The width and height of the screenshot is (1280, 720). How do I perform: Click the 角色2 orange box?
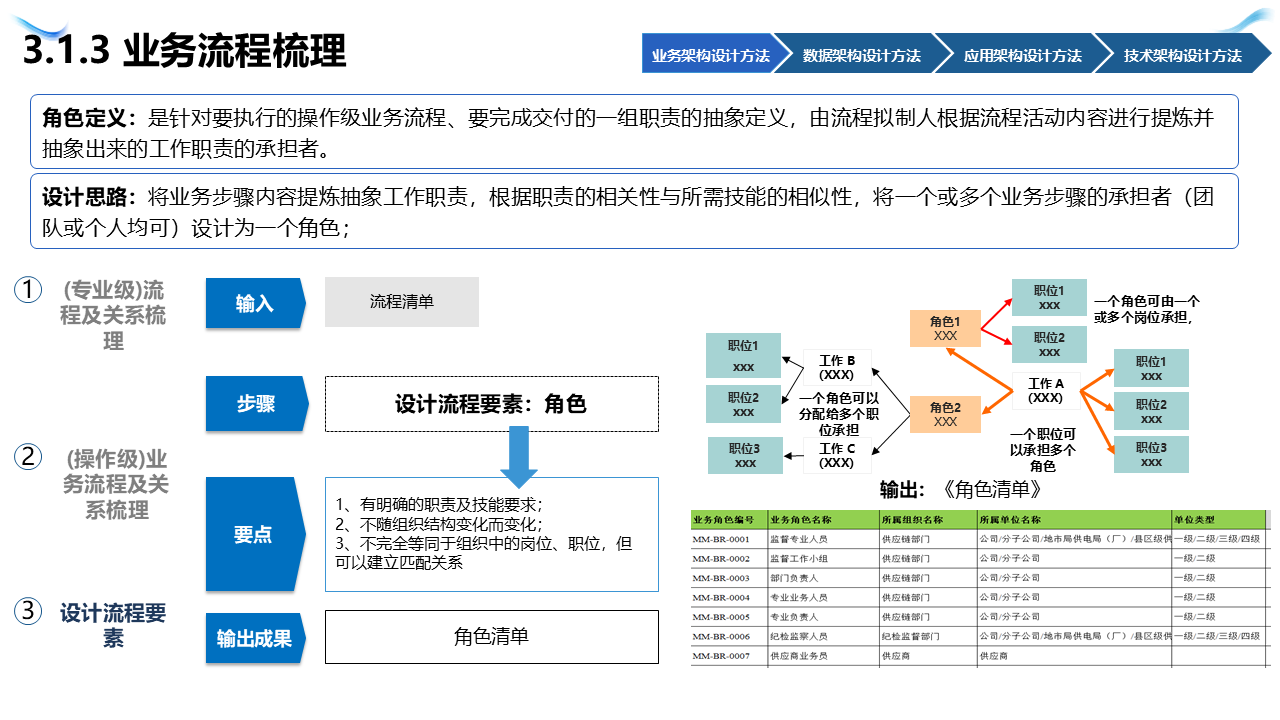click(x=945, y=413)
